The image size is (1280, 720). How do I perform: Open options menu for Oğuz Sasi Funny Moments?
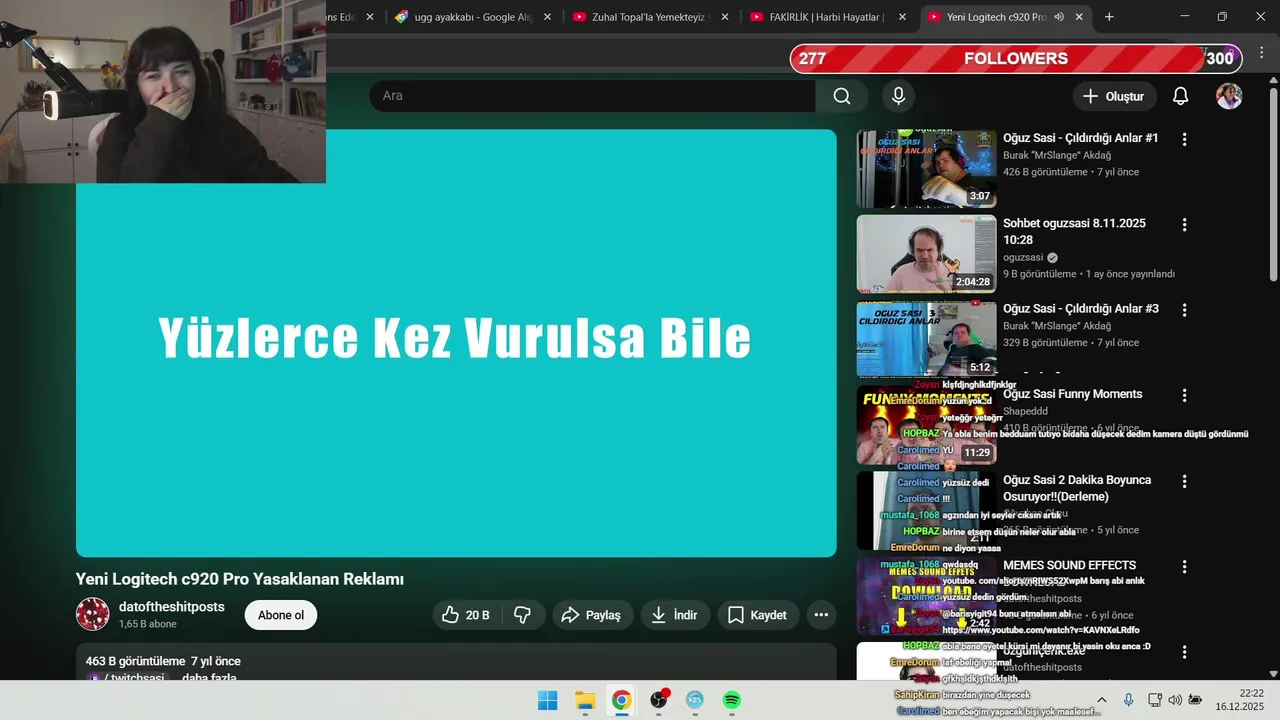click(x=1184, y=396)
